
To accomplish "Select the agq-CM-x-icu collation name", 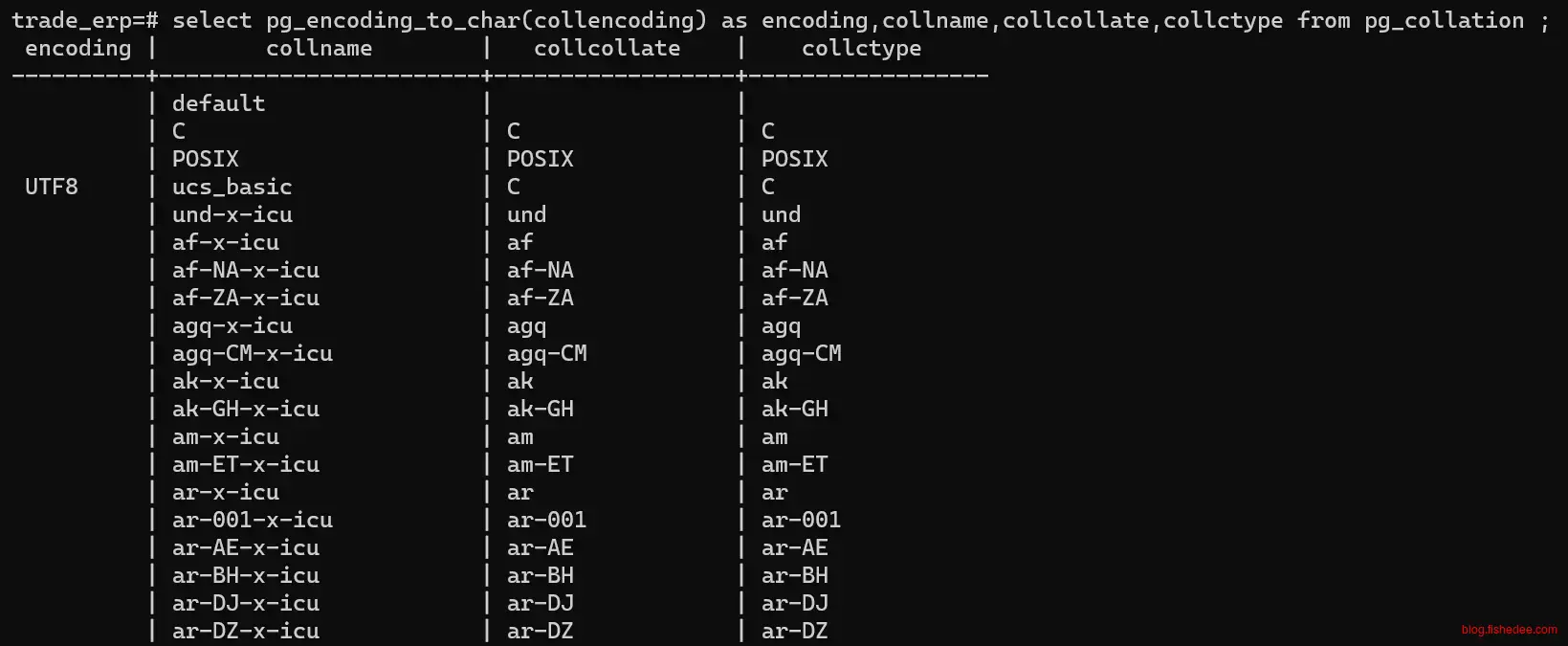I will pos(252,353).
